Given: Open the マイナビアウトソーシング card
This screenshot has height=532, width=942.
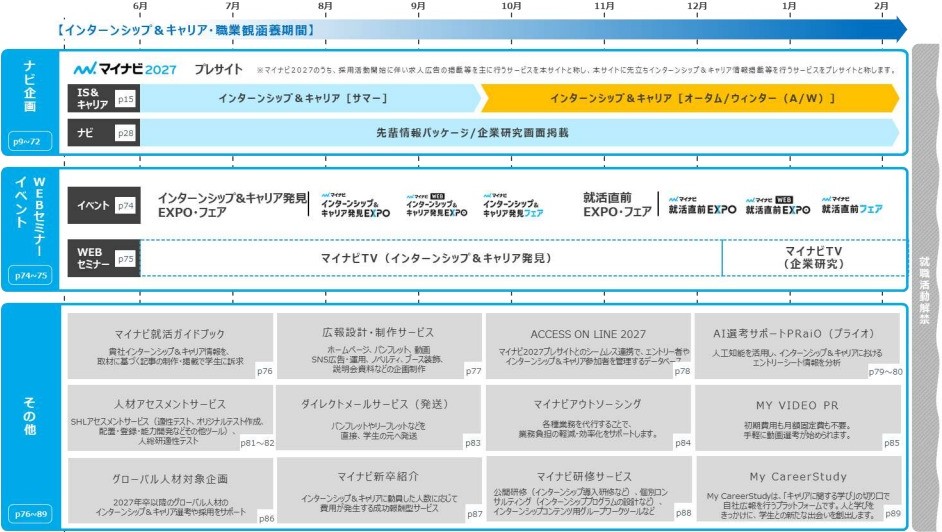Looking at the screenshot, I should [x=588, y=418].
